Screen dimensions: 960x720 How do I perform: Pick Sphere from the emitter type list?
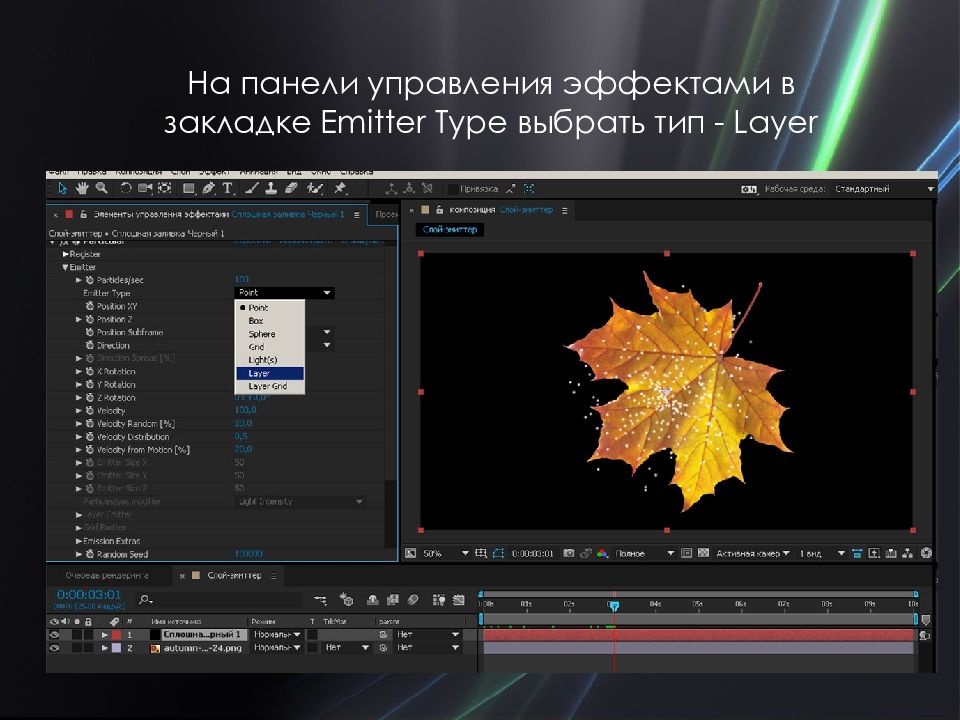(x=262, y=333)
